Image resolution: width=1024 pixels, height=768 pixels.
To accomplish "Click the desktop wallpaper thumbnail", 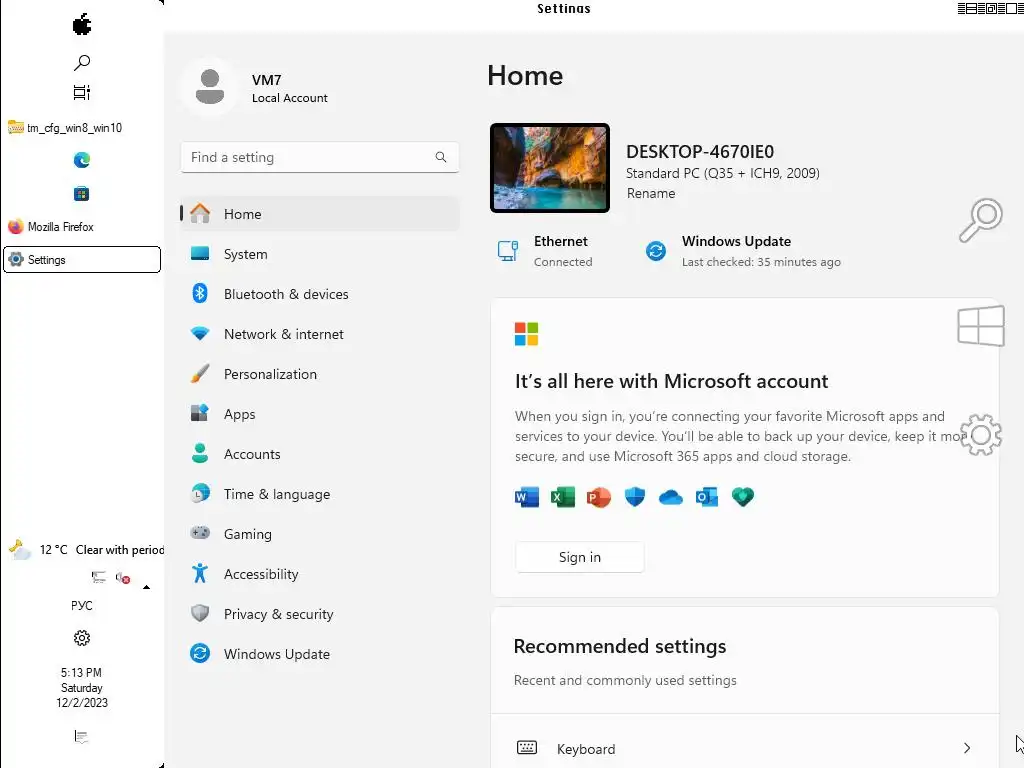I will pos(550,168).
